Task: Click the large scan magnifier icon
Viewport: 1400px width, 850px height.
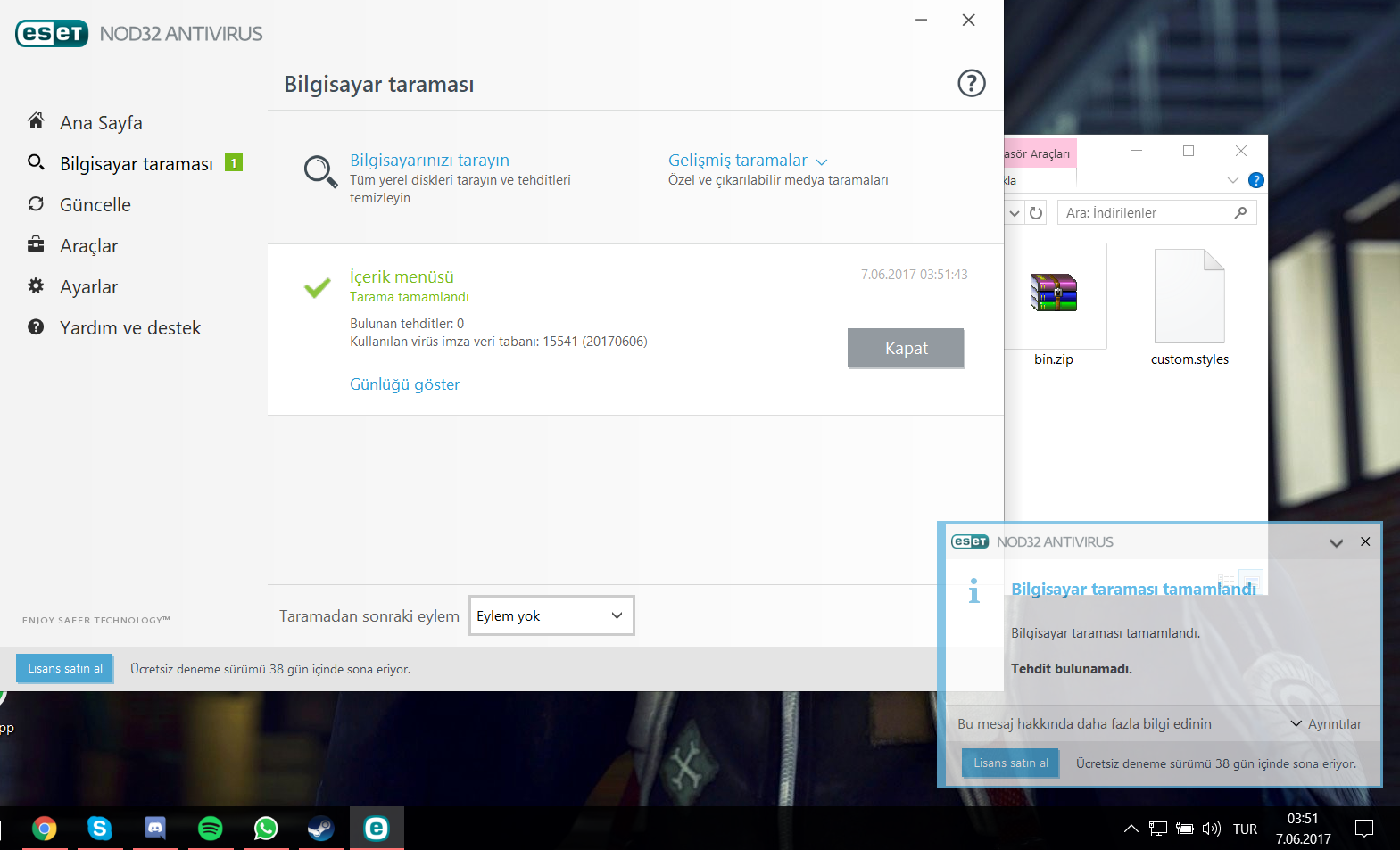Action: coord(320,171)
